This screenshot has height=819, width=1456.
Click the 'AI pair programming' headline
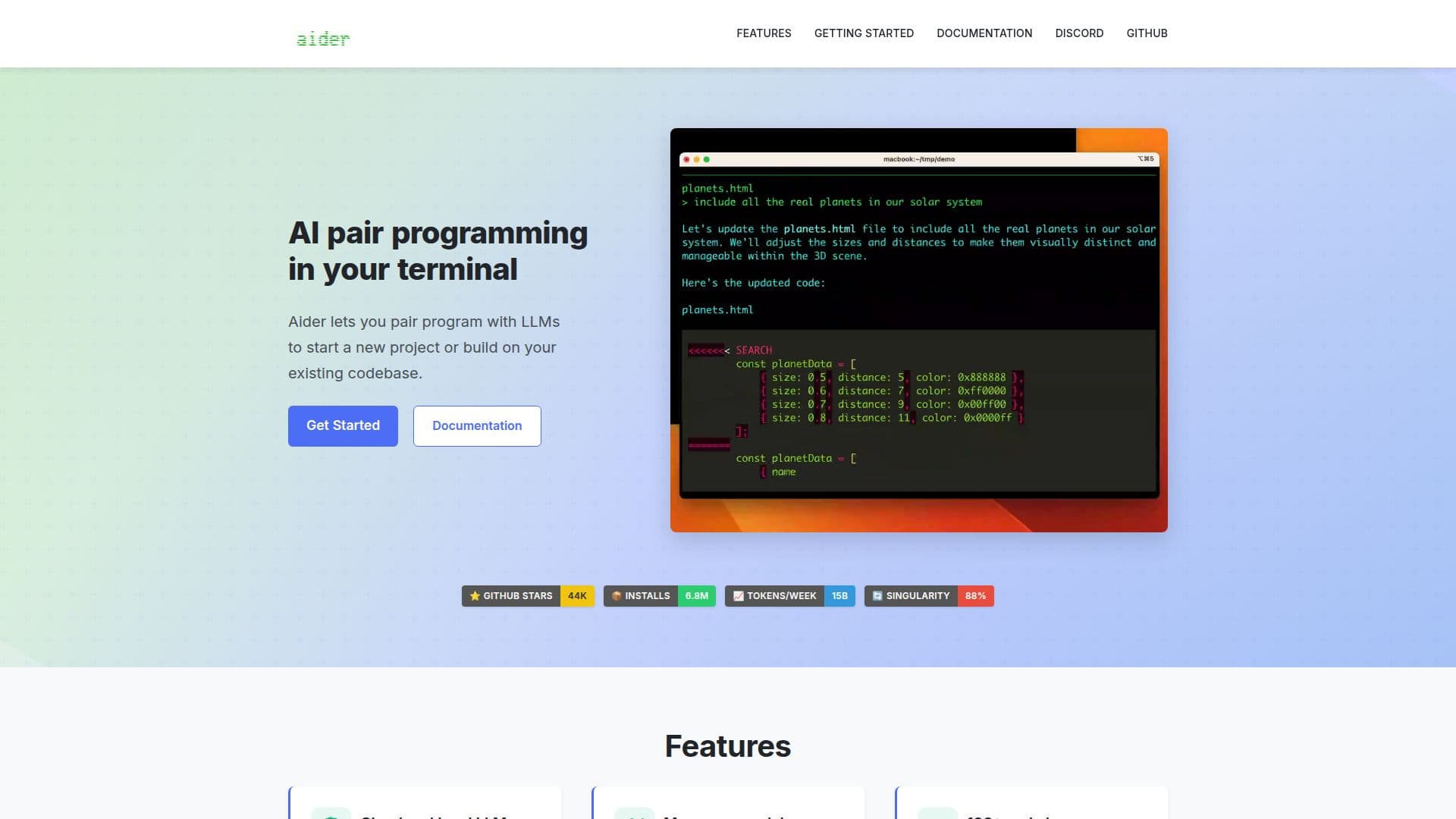click(x=438, y=251)
